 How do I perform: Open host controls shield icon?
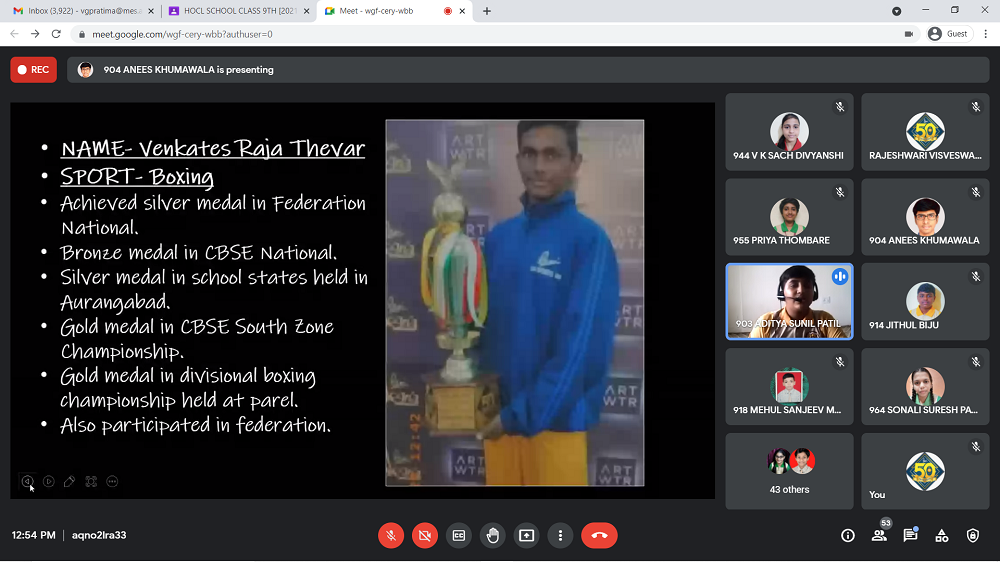click(973, 536)
